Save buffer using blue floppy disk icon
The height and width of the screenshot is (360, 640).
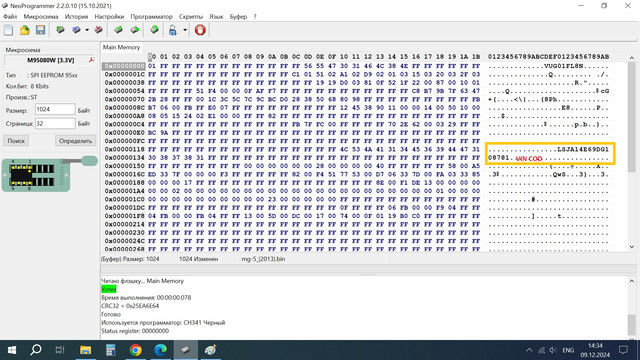[x=40, y=30]
